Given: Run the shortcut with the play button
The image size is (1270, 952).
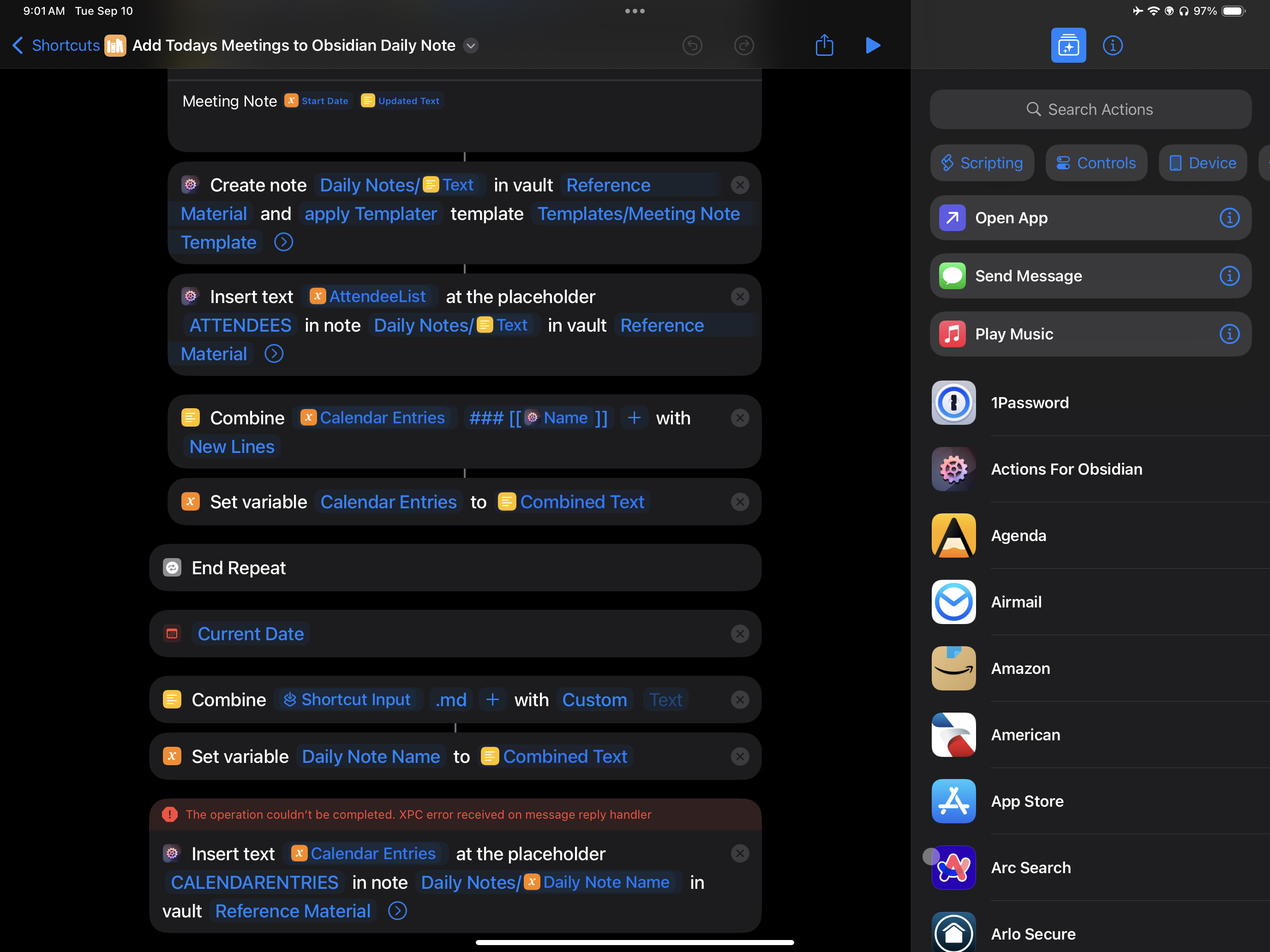Looking at the screenshot, I should [x=872, y=45].
